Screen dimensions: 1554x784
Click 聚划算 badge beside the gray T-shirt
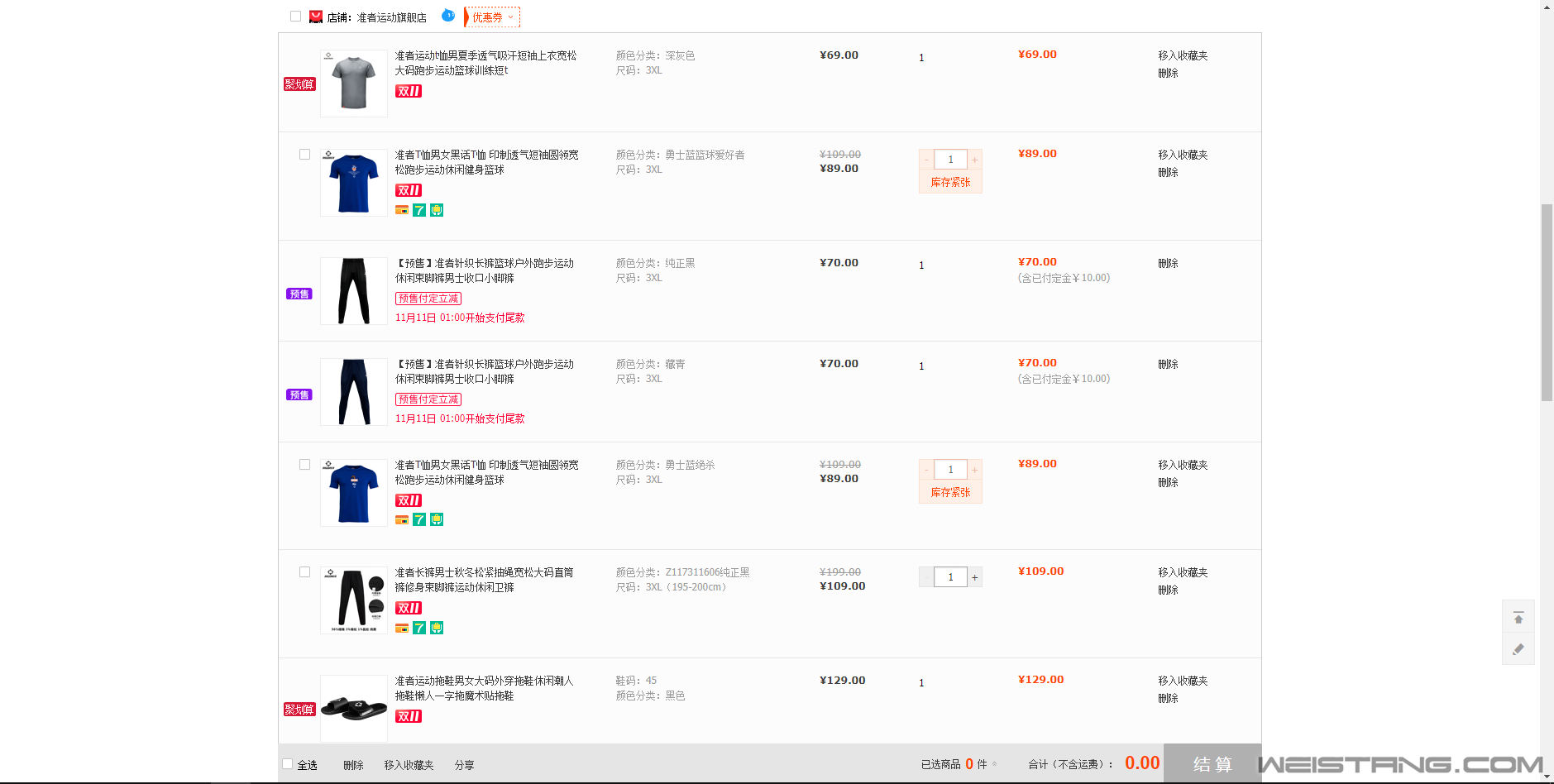tap(299, 84)
